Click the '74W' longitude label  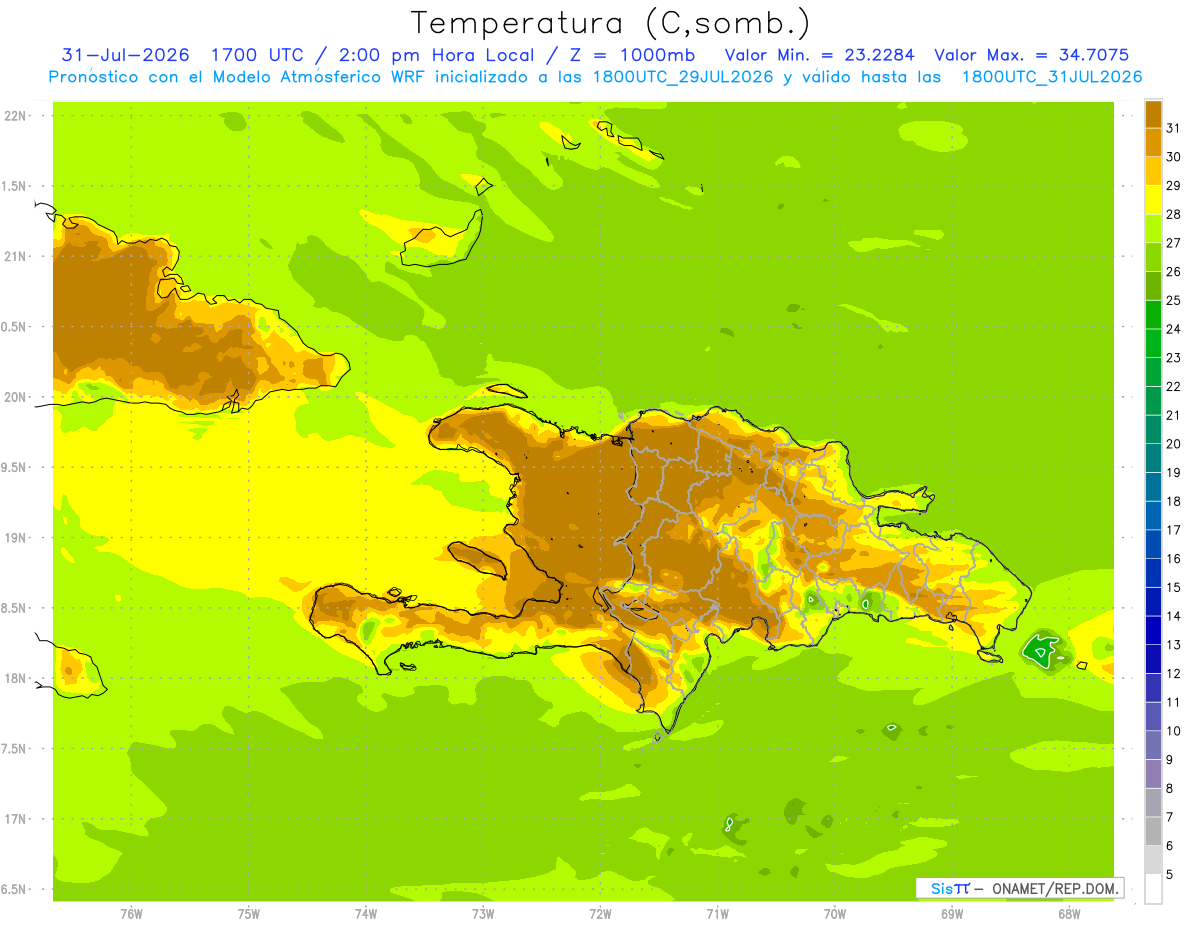pos(365,913)
